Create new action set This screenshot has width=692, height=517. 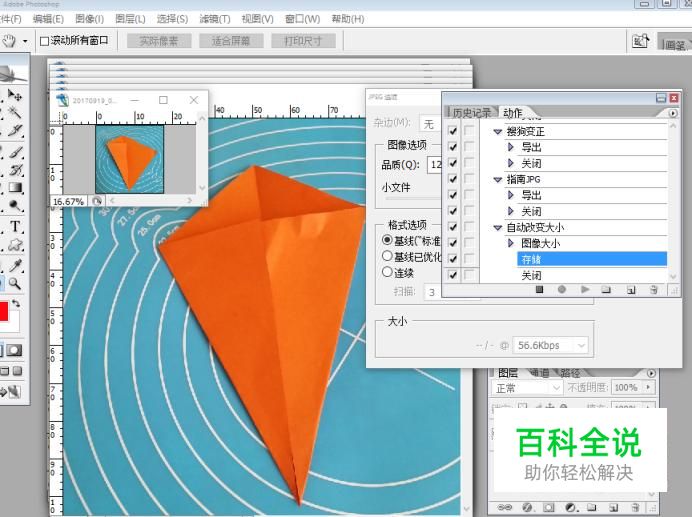(x=606, y=290)
